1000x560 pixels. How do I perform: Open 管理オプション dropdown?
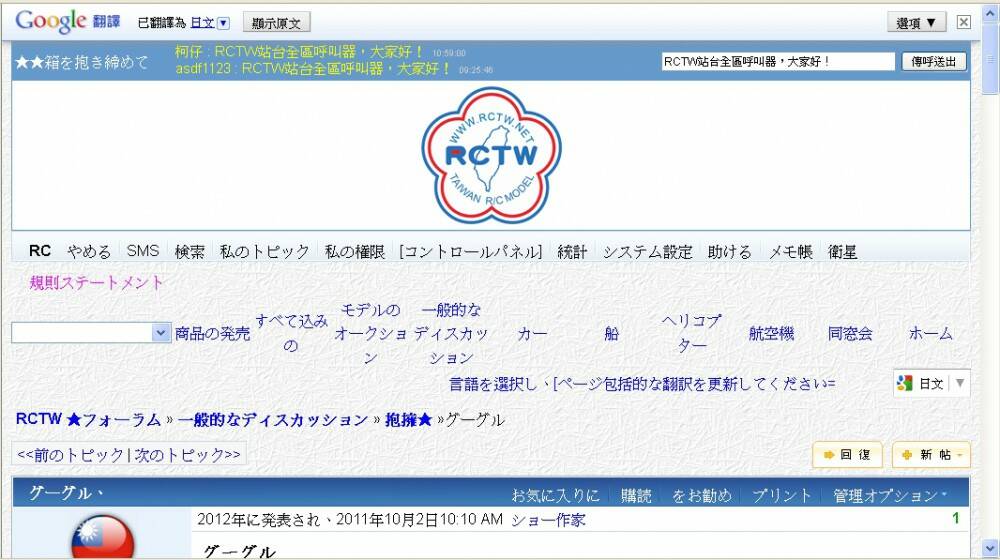890,496
